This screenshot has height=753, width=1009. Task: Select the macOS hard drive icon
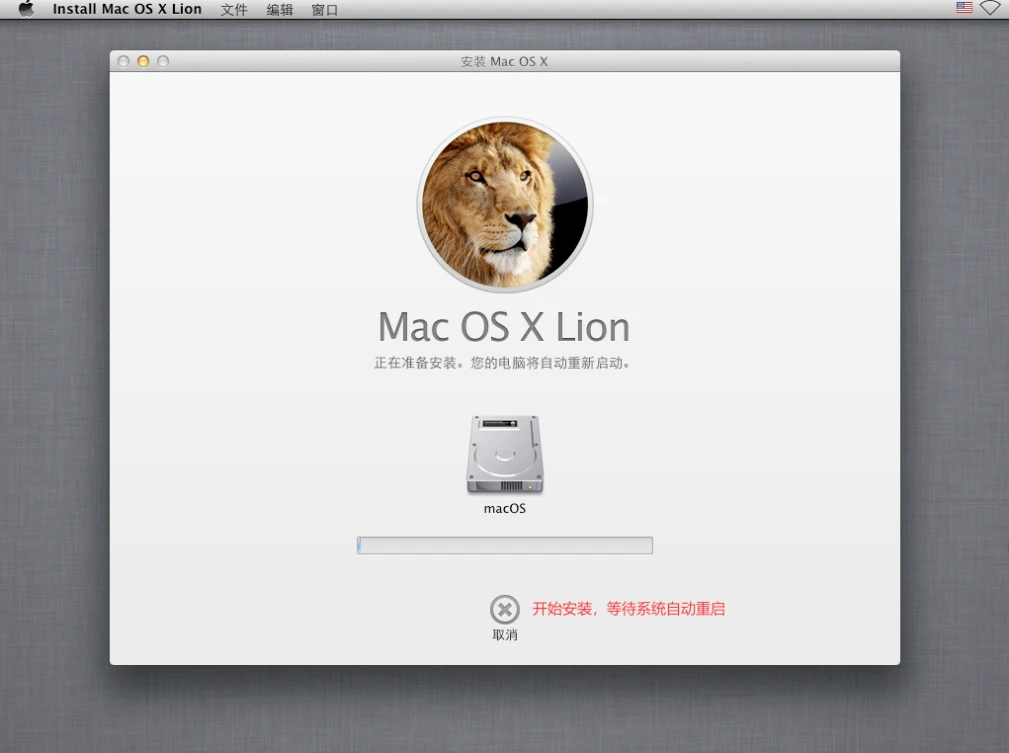click(505, 455)
